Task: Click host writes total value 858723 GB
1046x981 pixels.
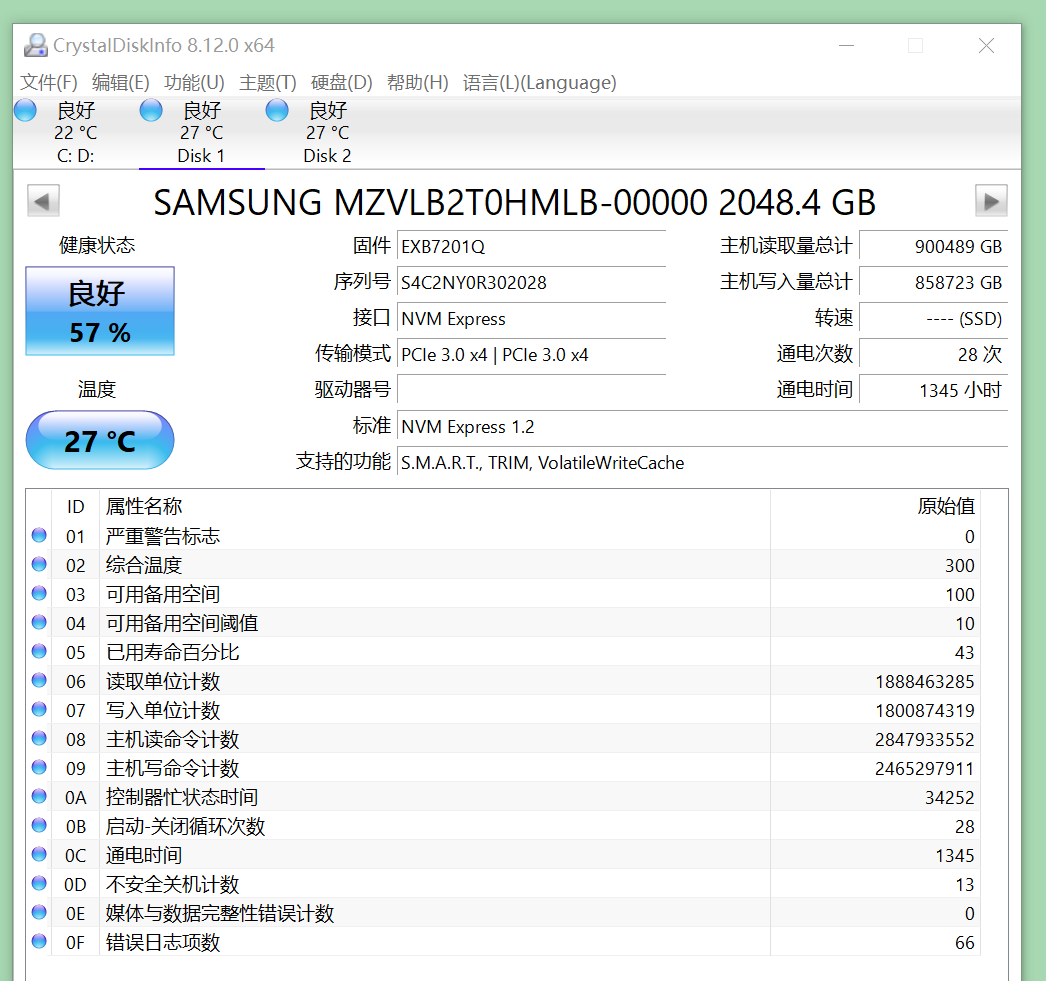Action: pyautogui.click(x=933, y=282)
